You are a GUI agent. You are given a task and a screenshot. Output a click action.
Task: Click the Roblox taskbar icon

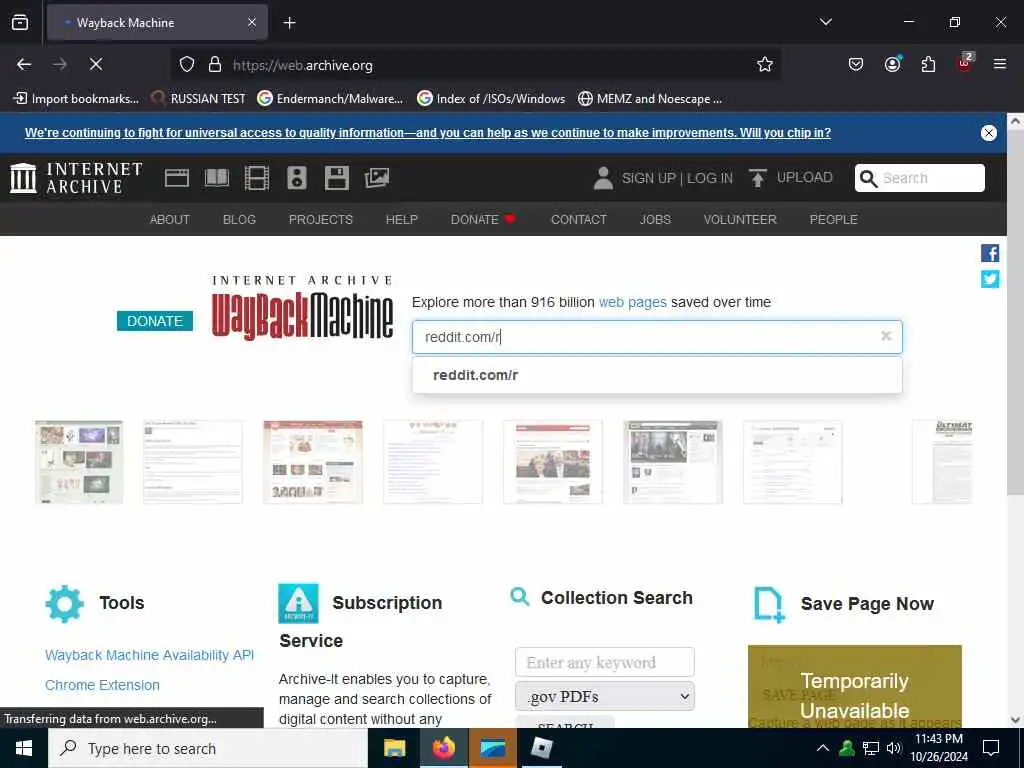point(541,748)
